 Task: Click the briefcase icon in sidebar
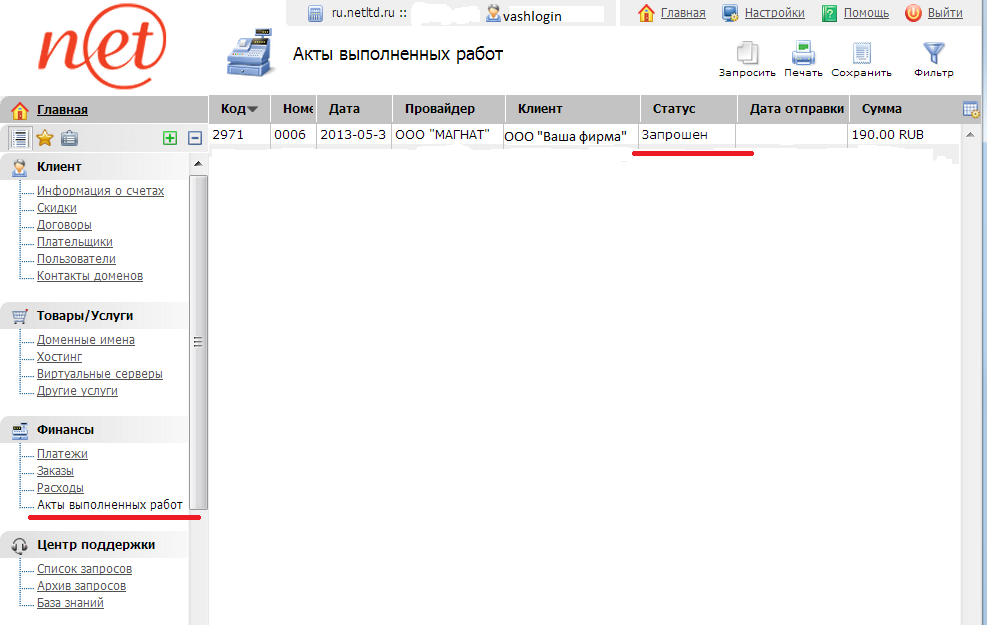coord(69,138)
